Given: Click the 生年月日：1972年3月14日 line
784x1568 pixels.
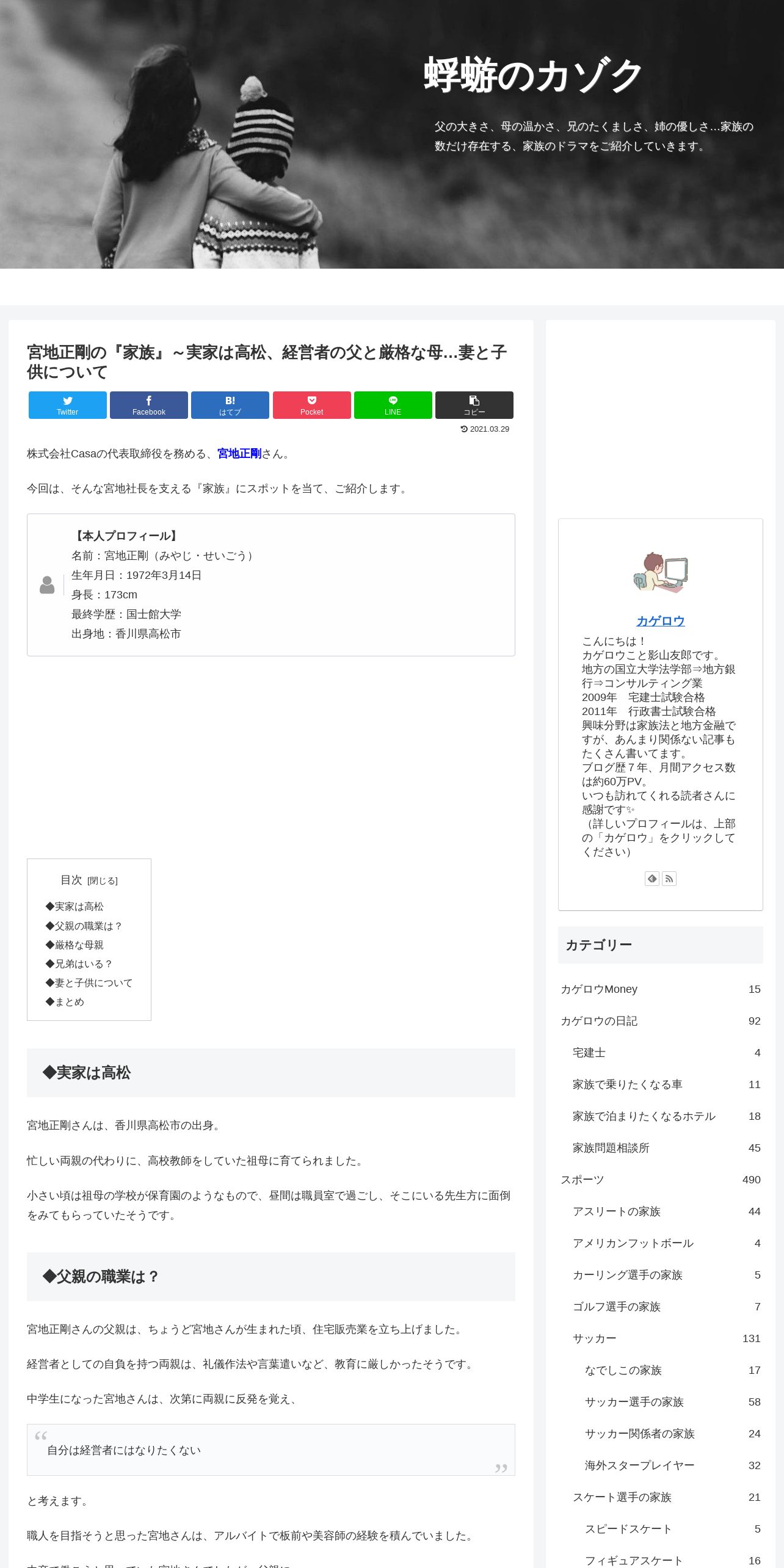Looking at the screenshot, I should coord(137,575).
